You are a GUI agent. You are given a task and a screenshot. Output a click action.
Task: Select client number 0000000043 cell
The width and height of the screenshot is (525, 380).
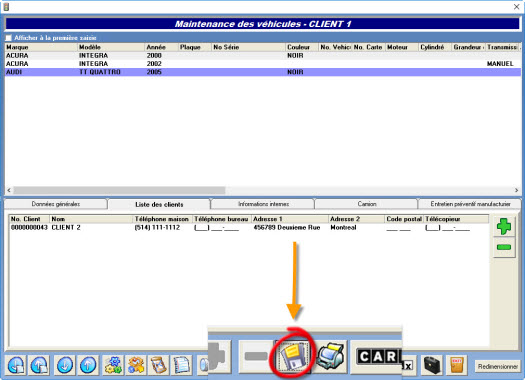coord(29,227)
